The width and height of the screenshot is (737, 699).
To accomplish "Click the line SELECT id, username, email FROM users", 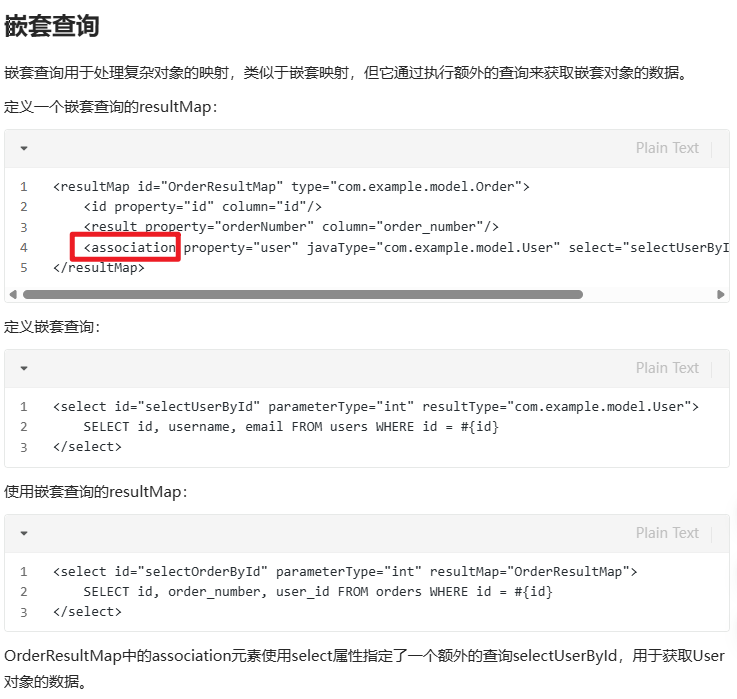I will 291,427.
